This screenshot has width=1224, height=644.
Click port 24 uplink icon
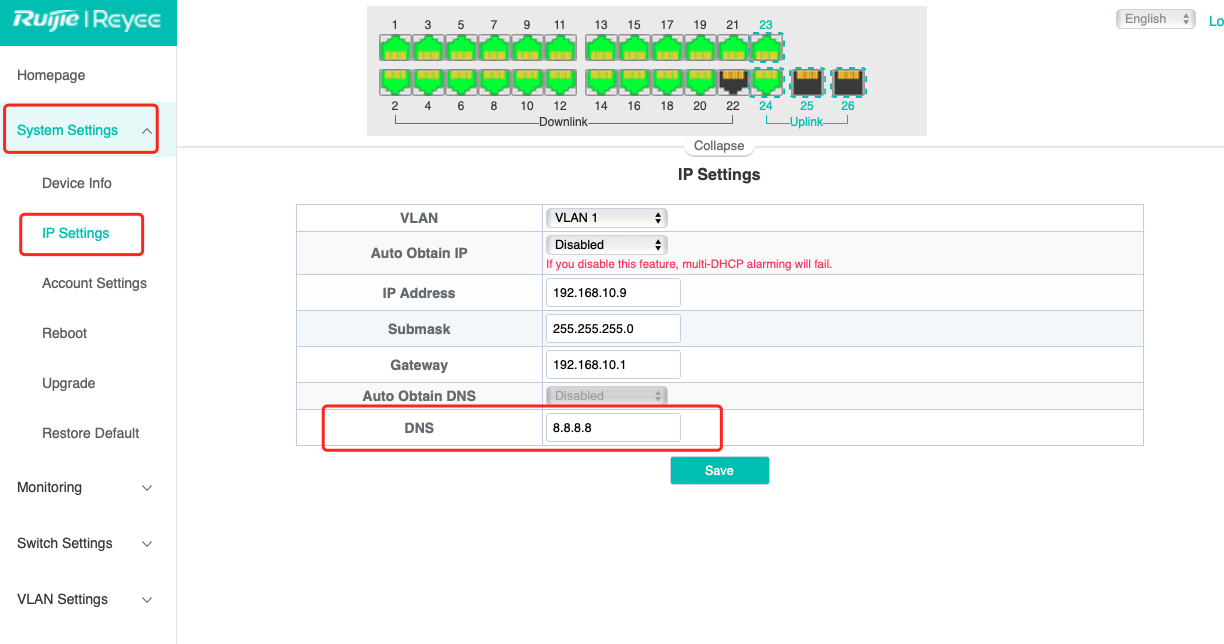[x=766, y=81]
